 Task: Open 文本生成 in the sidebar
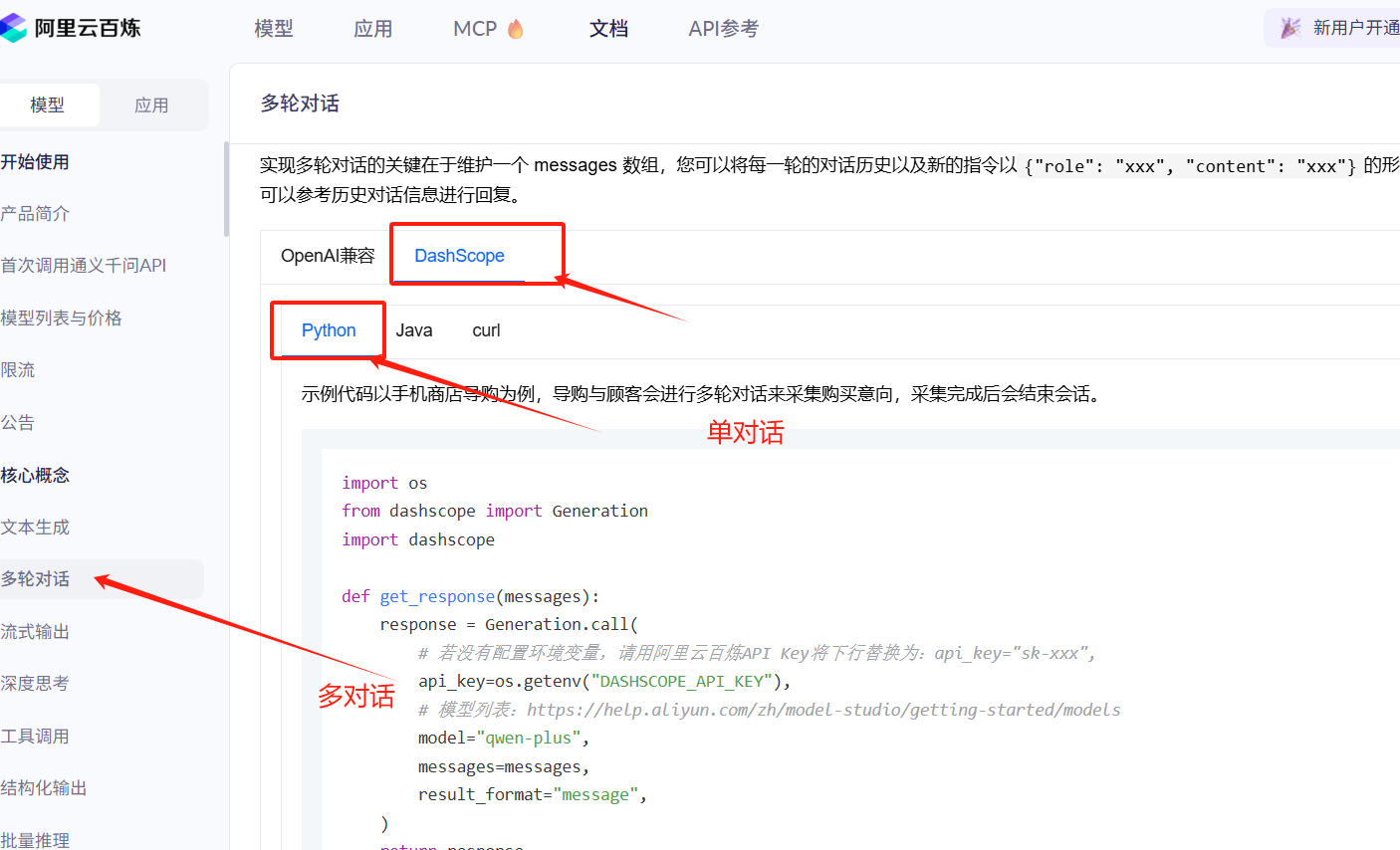click(35, 527)
